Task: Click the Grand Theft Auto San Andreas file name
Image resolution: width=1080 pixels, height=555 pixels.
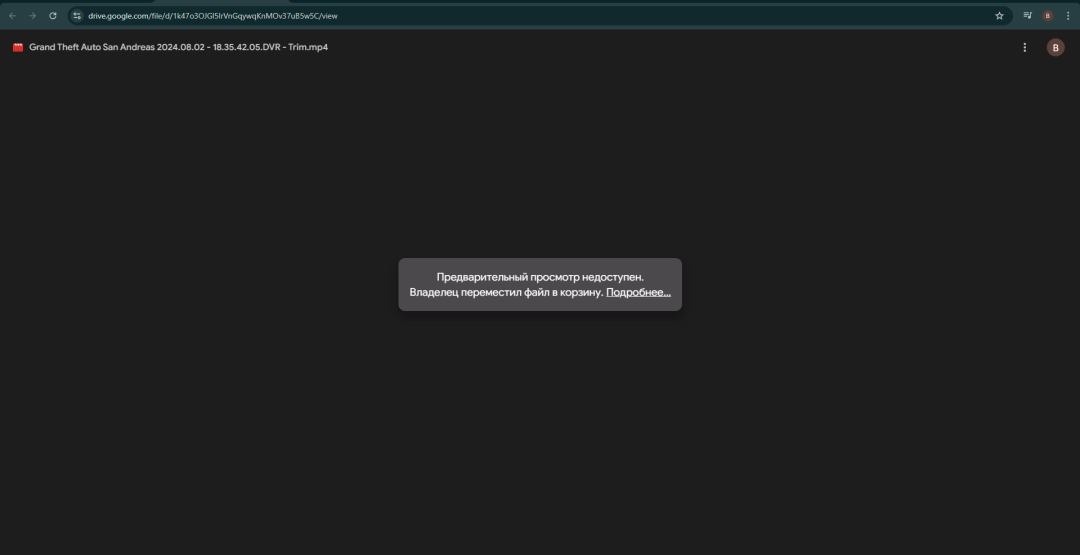Action: [178, 48]
